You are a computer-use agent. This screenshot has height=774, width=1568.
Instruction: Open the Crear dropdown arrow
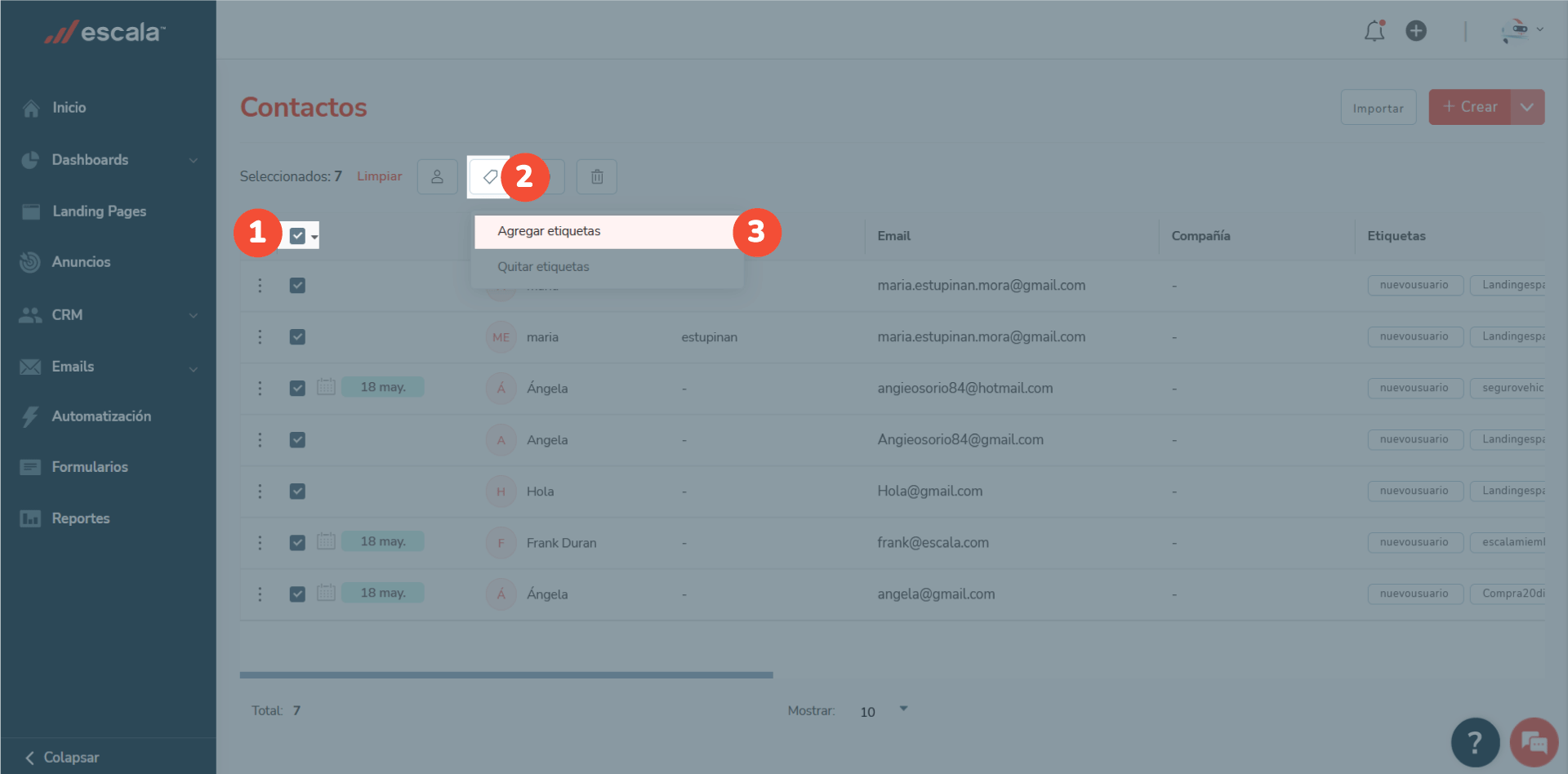click(x=1527, y=107)
